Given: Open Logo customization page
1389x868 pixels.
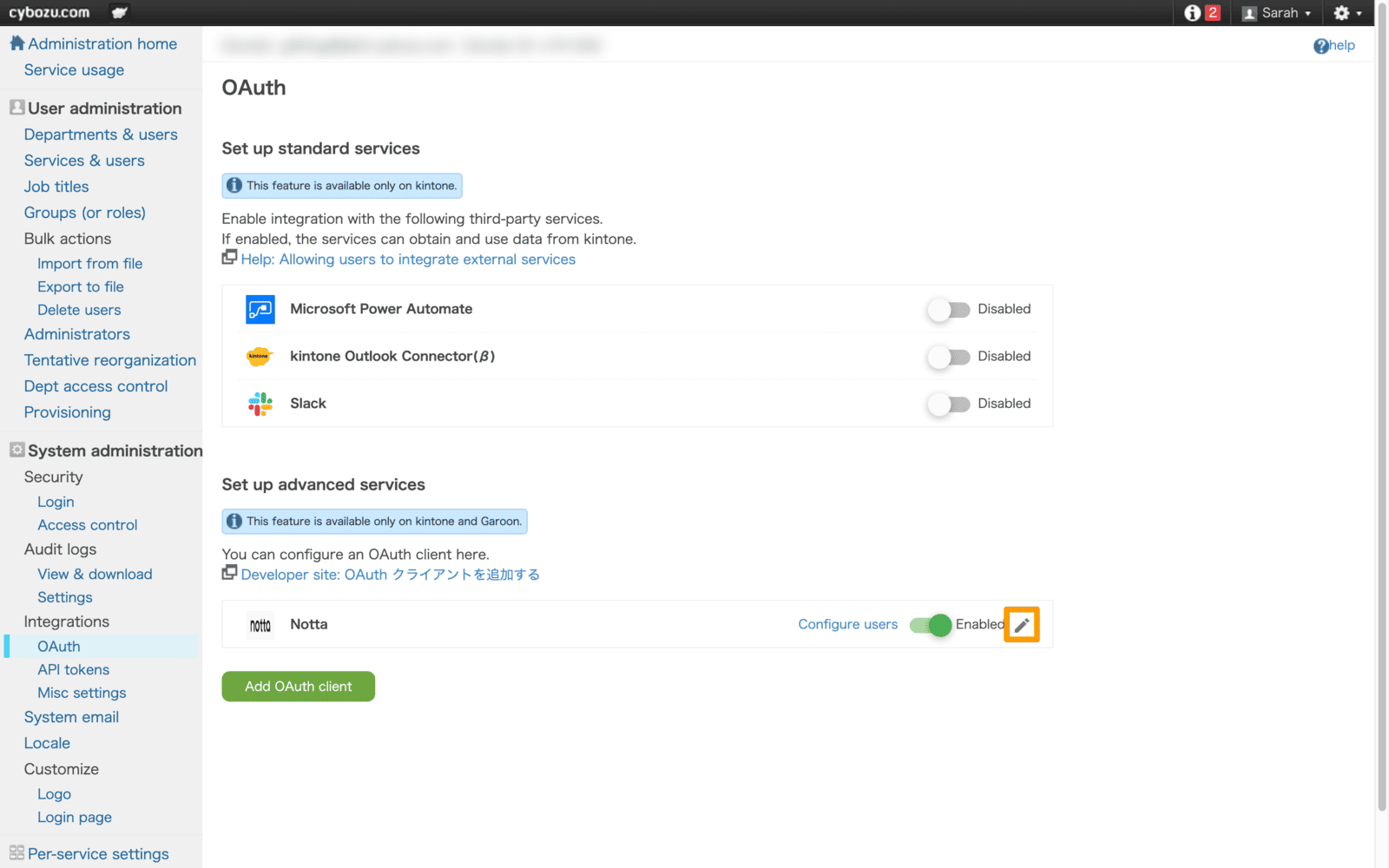Looking at the screenshot, I should pos(54,794).
